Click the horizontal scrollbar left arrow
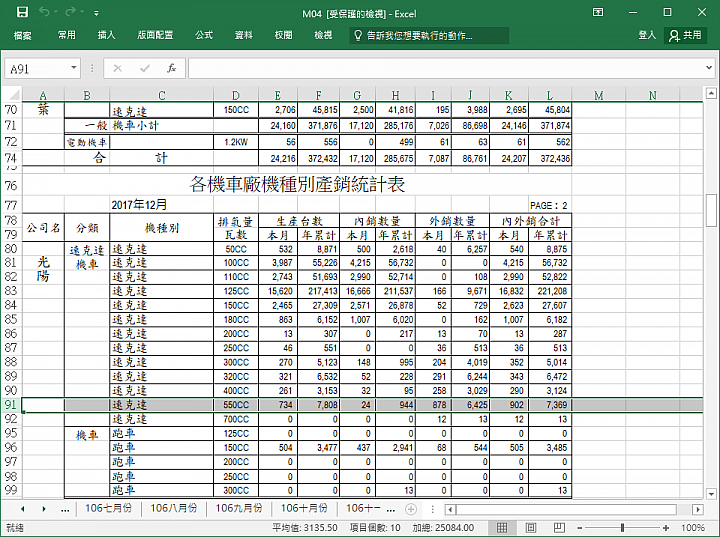Viewport: 720px width, 537px height. (450, 509)
